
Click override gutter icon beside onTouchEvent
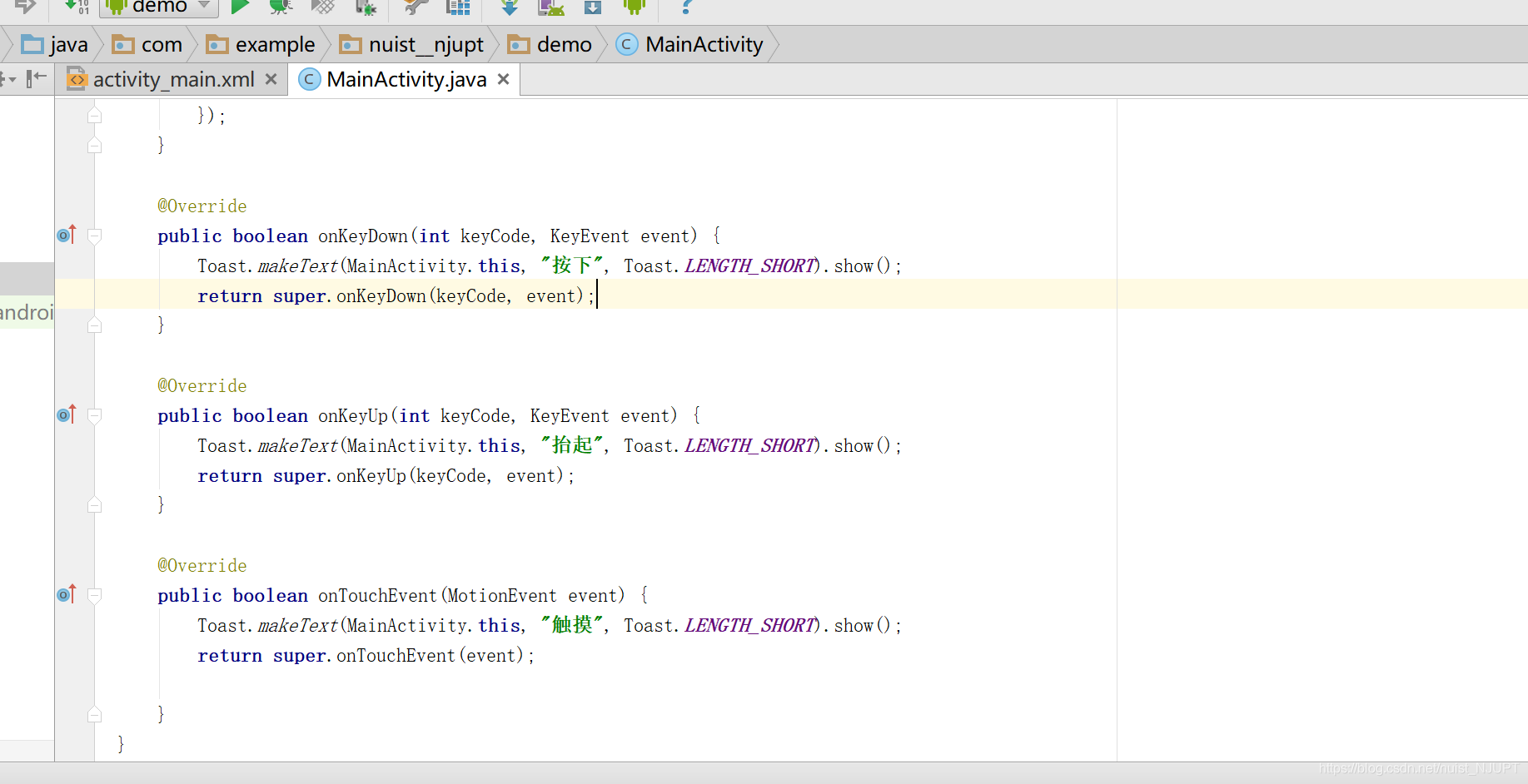coord(67,594)
